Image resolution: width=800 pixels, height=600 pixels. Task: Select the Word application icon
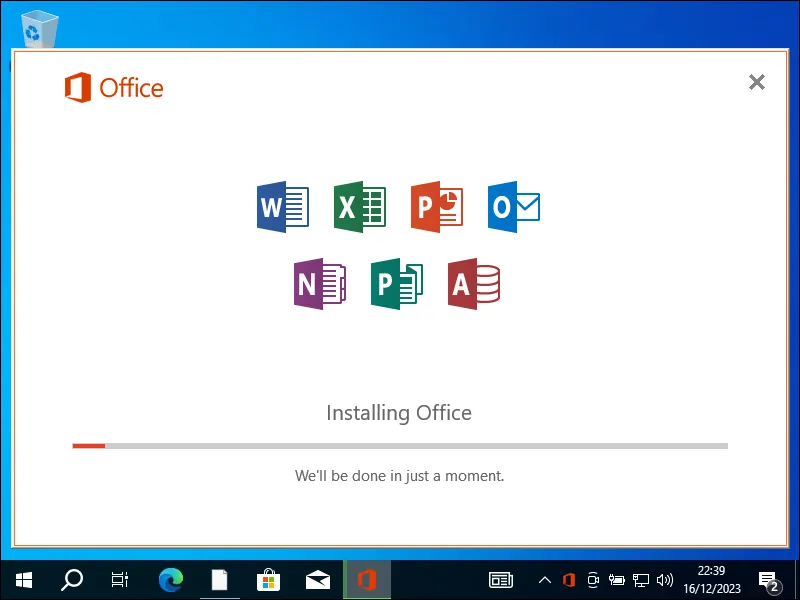tap(283, 207)
